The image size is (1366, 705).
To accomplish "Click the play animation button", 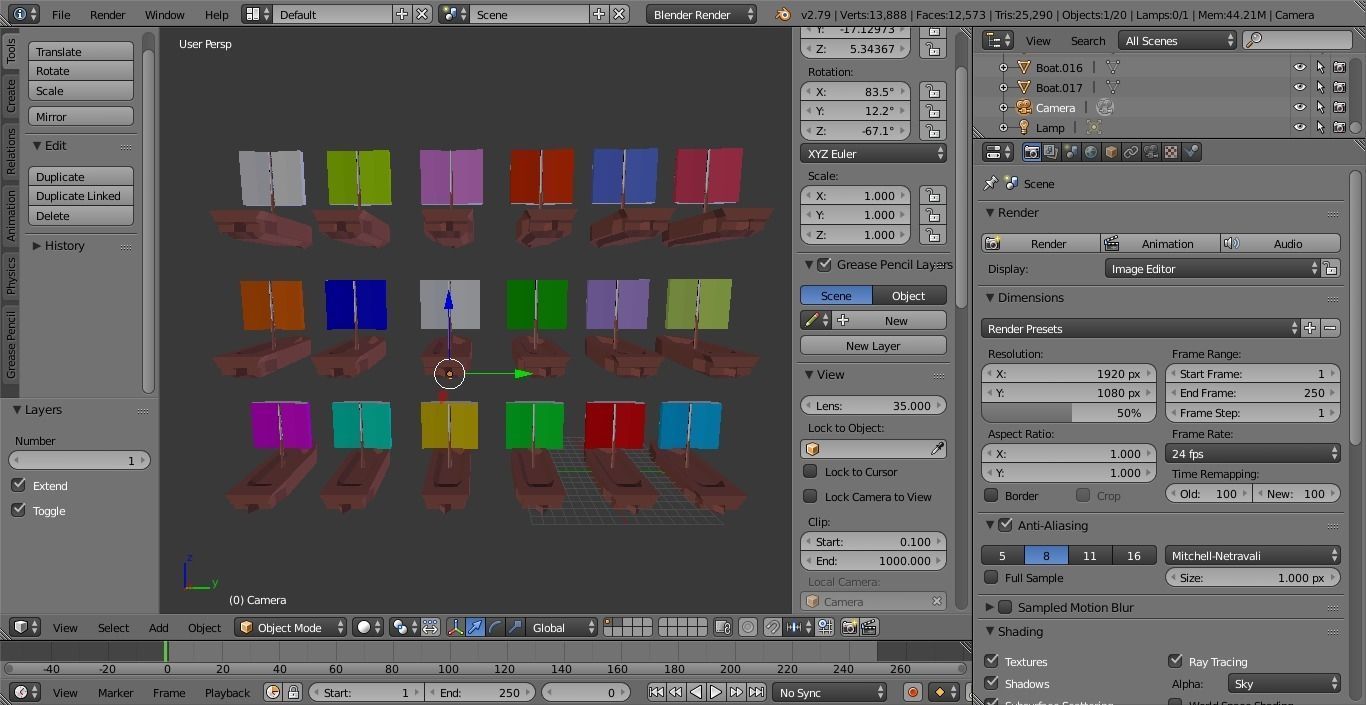I will (x=716, y=692).
